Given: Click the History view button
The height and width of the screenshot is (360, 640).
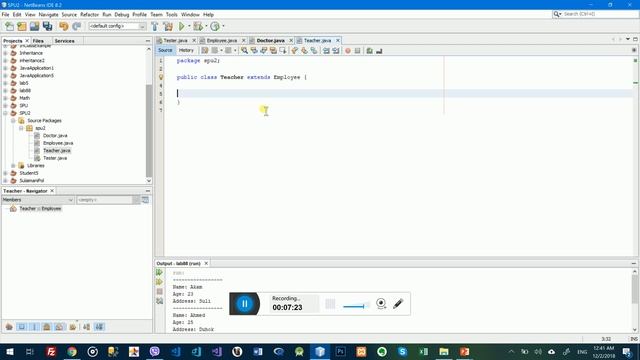Looking at the screenshot, I should (186, 50).
